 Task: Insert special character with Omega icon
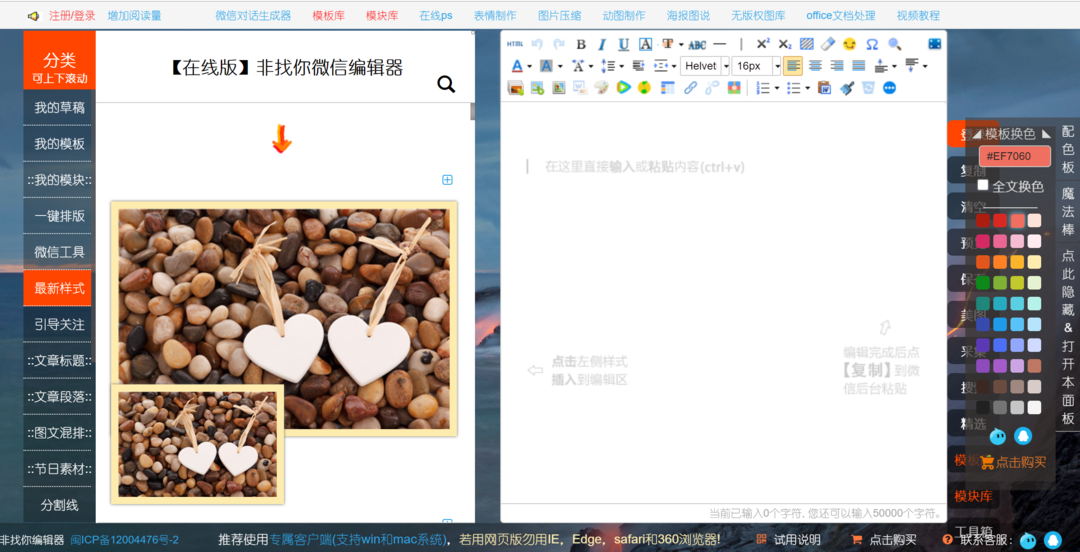pyautogui.click(x=871, y=44)
